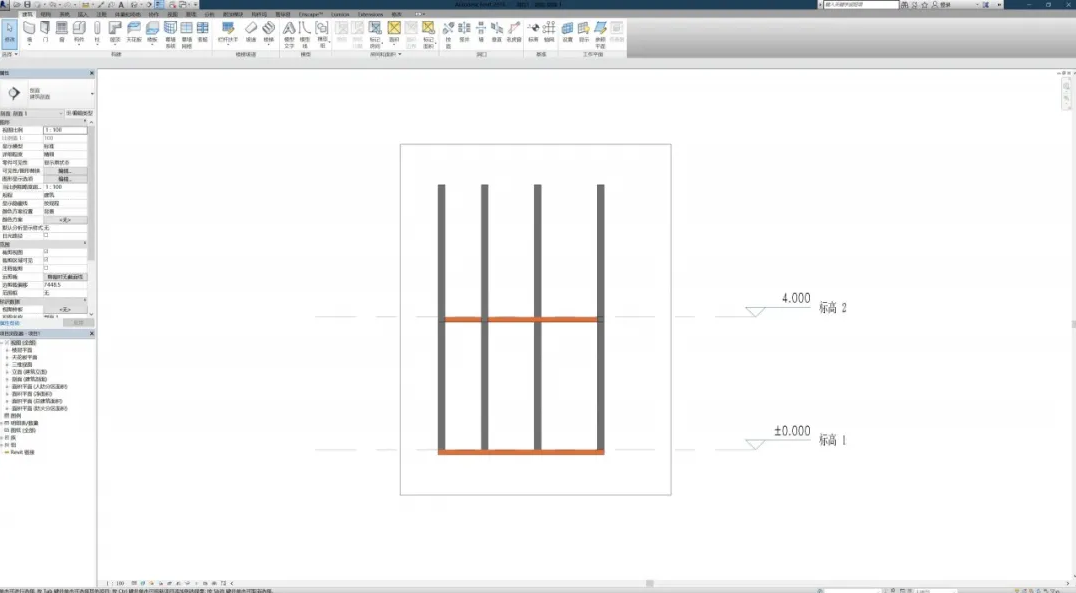Expand 剖面 (建筑剖面) node
This screenshot has width=1076, height=593.
tap(8, 380)
